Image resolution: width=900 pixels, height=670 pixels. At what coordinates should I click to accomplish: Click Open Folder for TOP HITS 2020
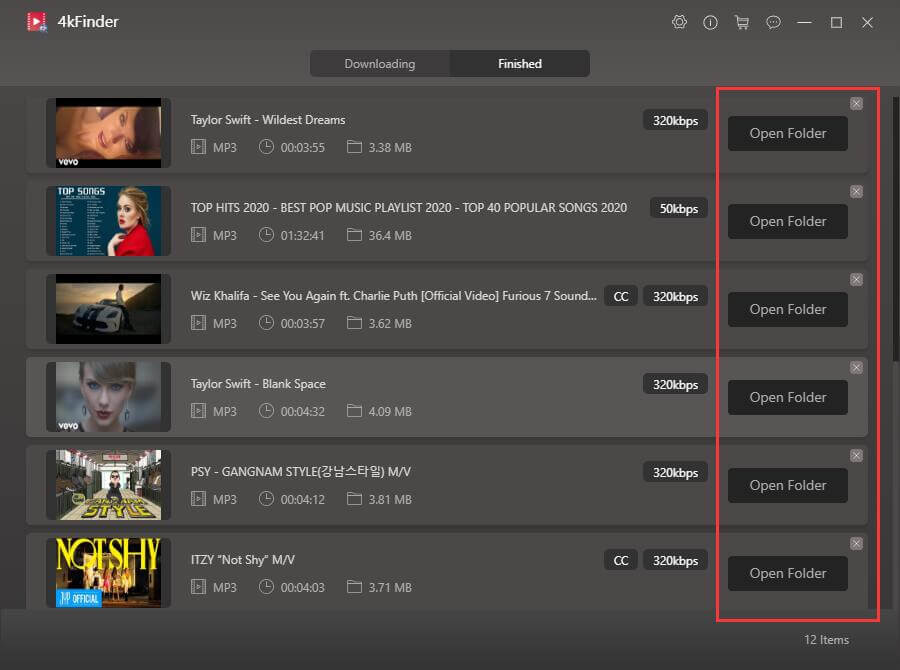pyautogui.click(x=788, y=221)
